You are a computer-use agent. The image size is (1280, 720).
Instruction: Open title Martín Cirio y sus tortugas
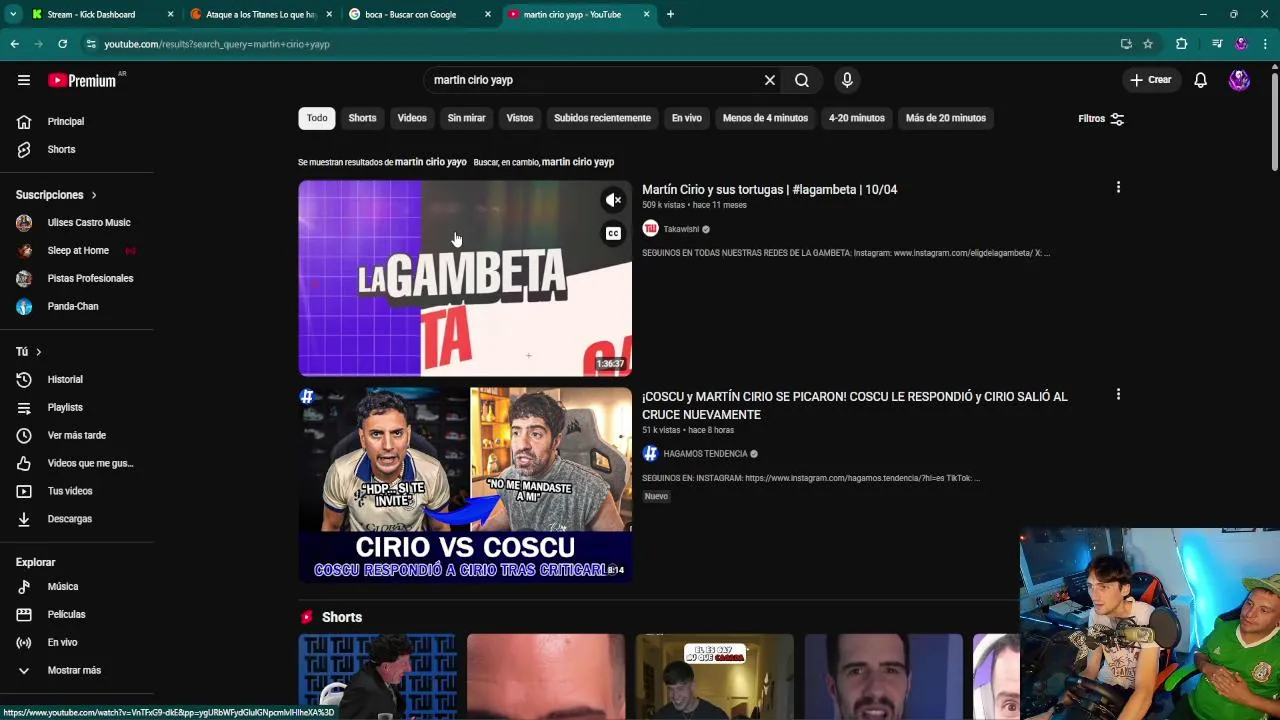769,189
